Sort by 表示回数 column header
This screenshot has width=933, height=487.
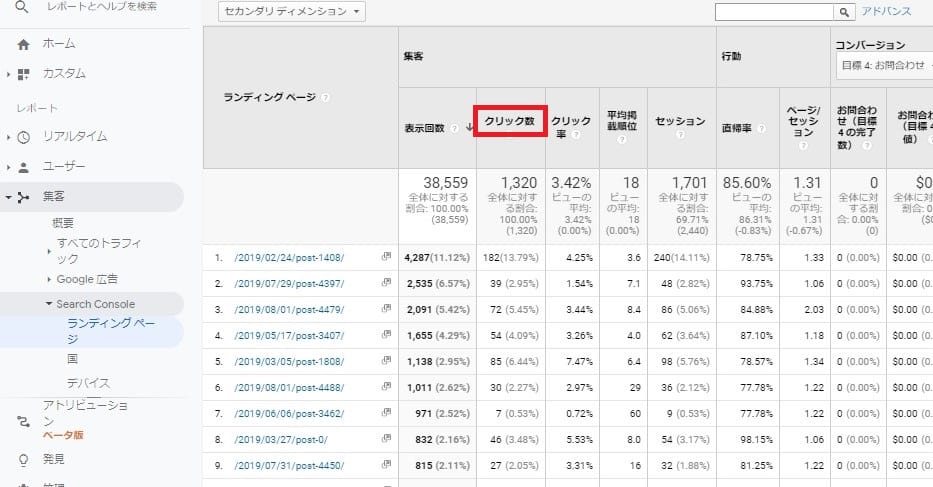(424, 128)
